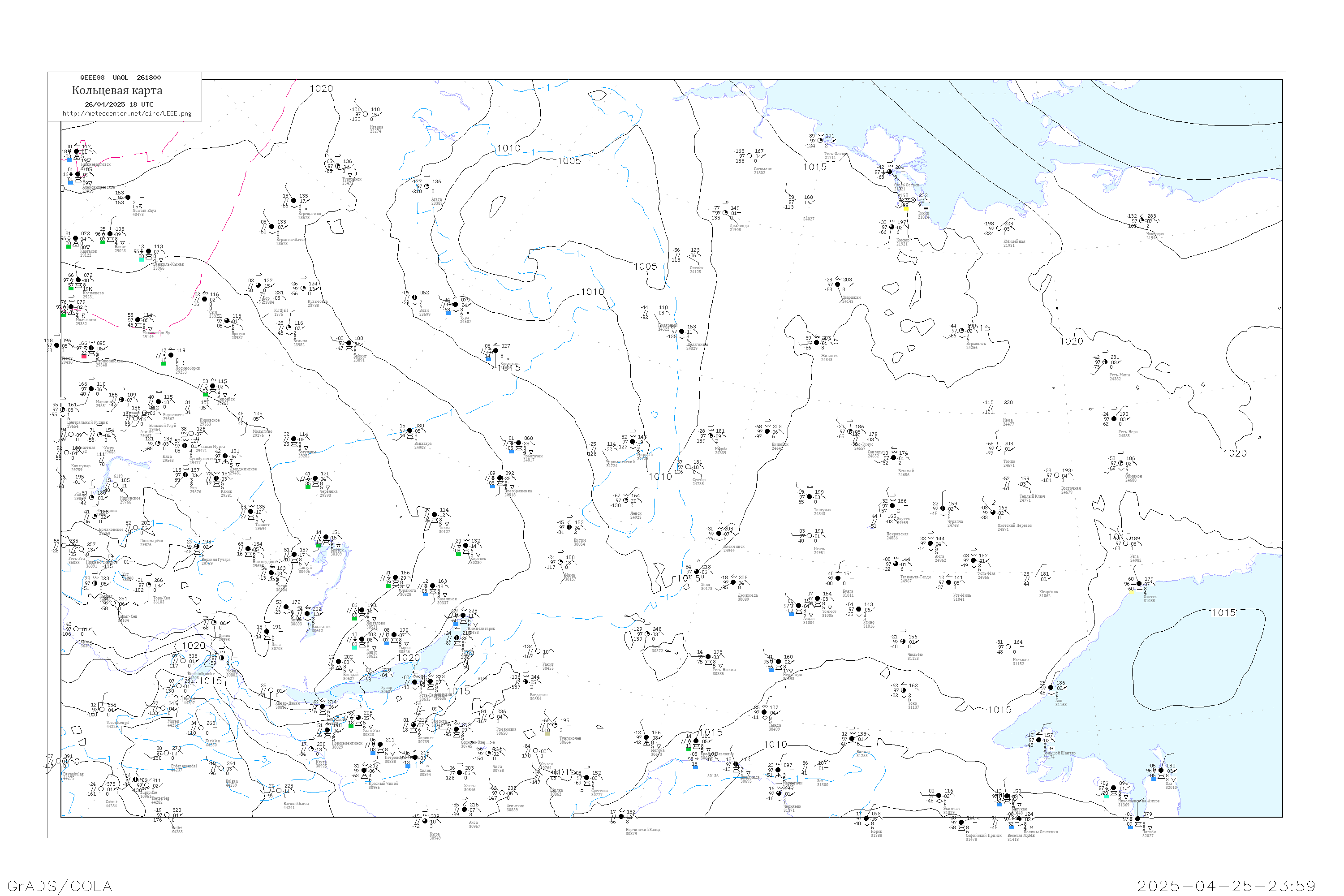Image resolution: width=1344 pixels, height=896 pixels.
Task: Click the 26/04/2025 18 UTC date text
Action: (x=119, y=104)
